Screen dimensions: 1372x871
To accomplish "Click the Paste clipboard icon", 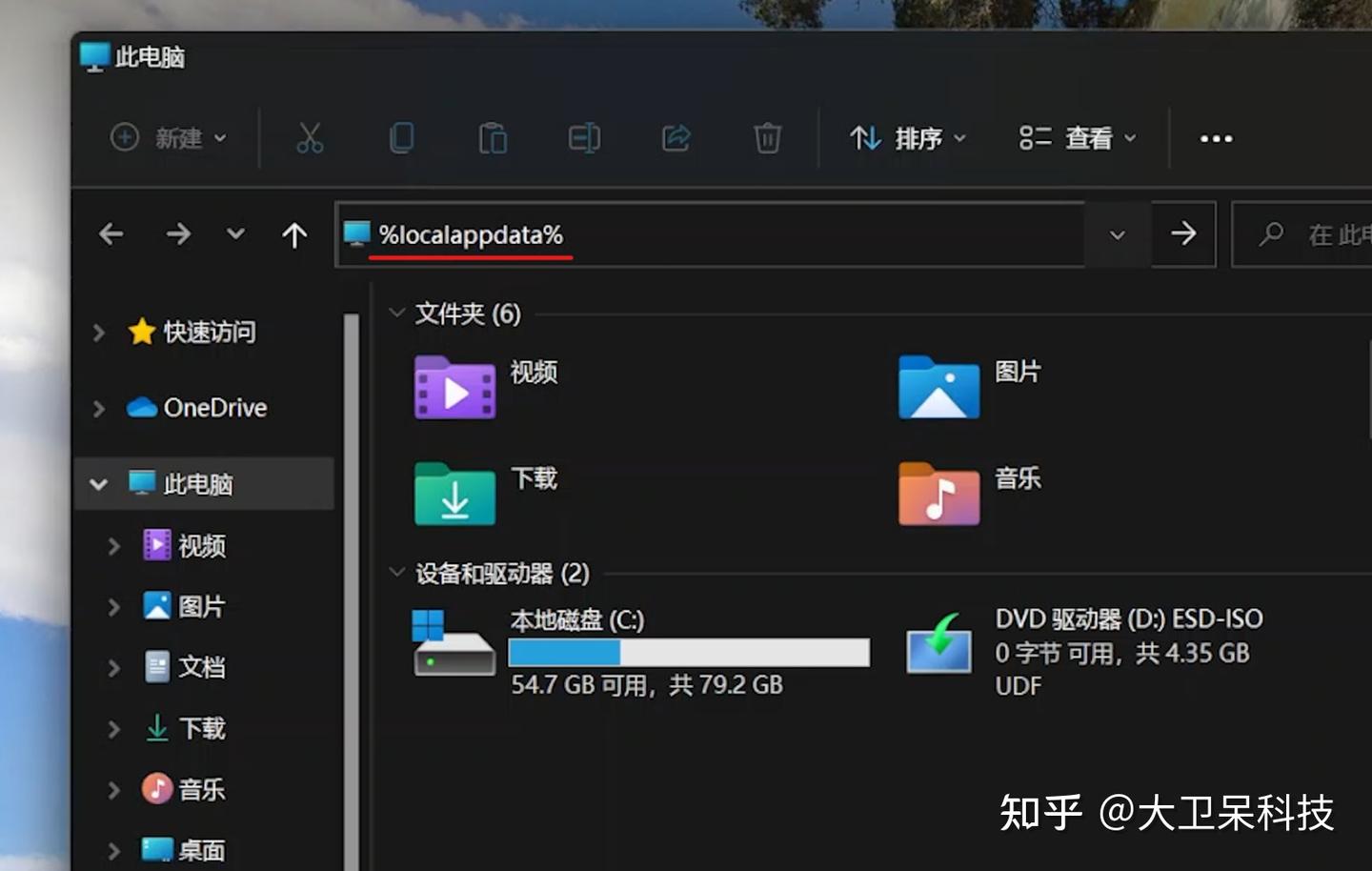I will tap(493, 138).
